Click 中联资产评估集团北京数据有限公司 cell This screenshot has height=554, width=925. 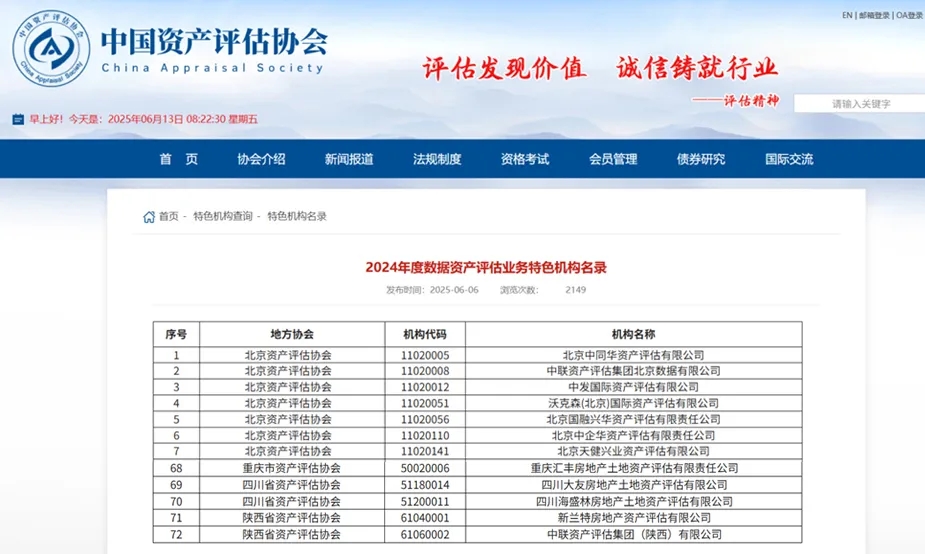tap(634, 371)
